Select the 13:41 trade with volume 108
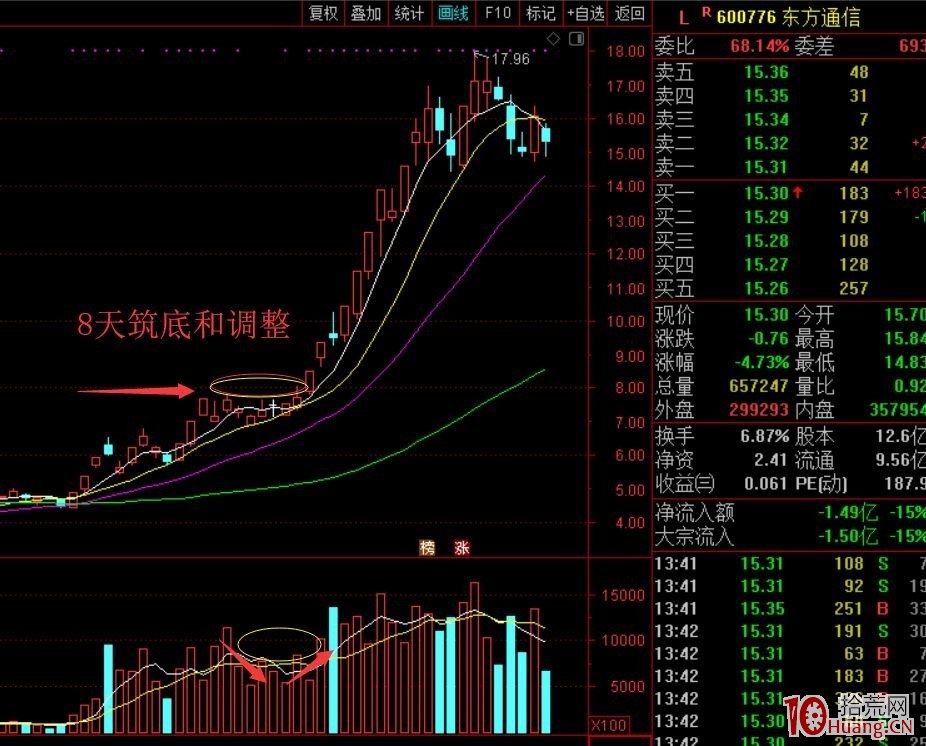926x746 pixels. coord(790,564)
